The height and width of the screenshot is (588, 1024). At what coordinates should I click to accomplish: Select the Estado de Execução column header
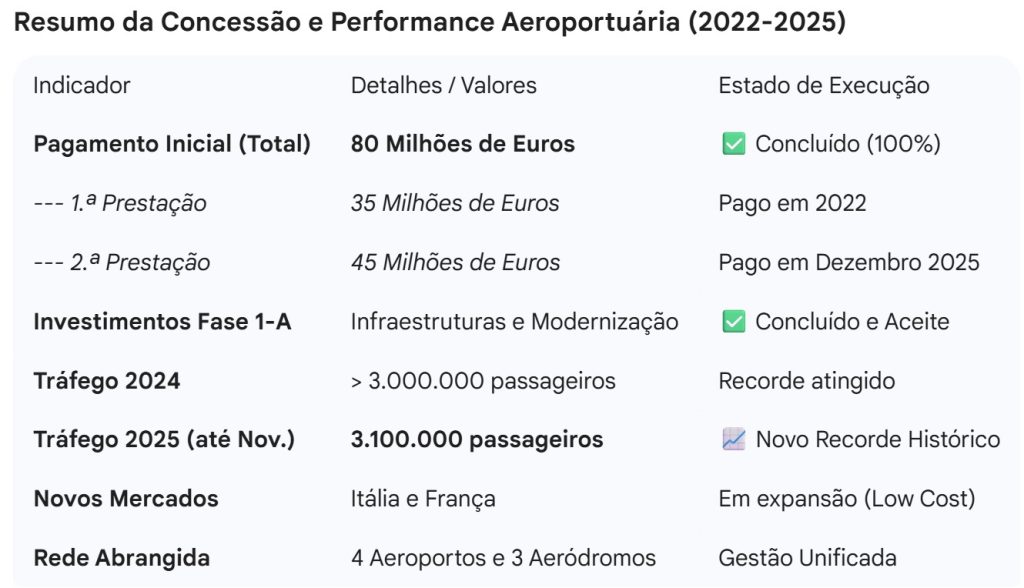pyautogui.click(x=823, y=85)
